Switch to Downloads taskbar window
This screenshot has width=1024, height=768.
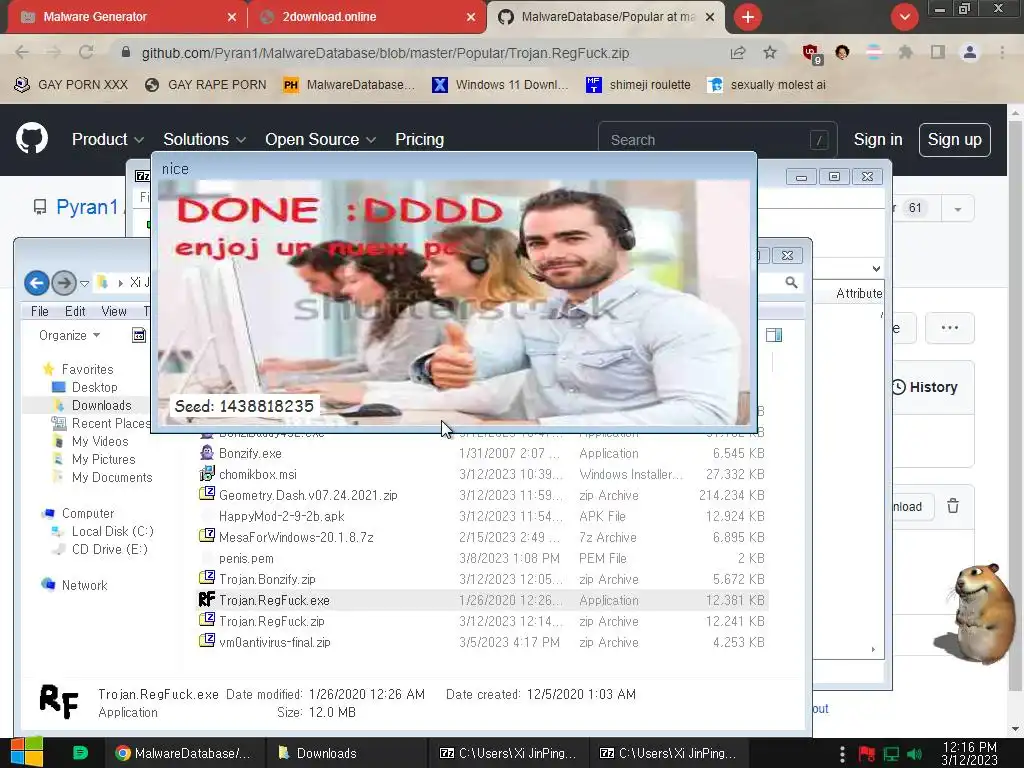346,753
